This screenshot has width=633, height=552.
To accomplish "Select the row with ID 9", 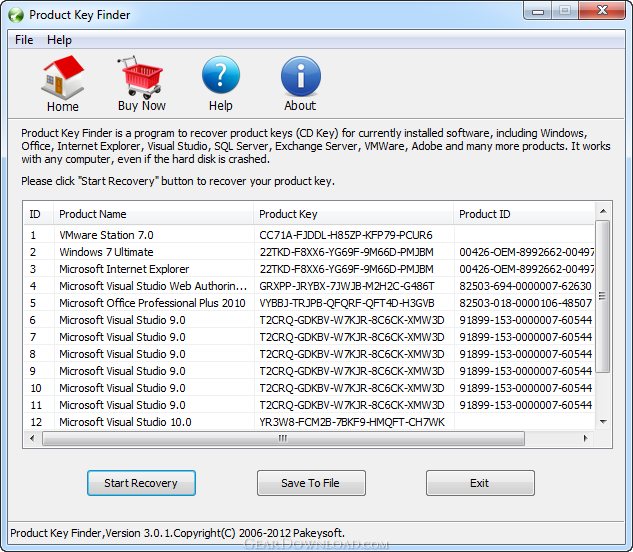I will (309, 371).
